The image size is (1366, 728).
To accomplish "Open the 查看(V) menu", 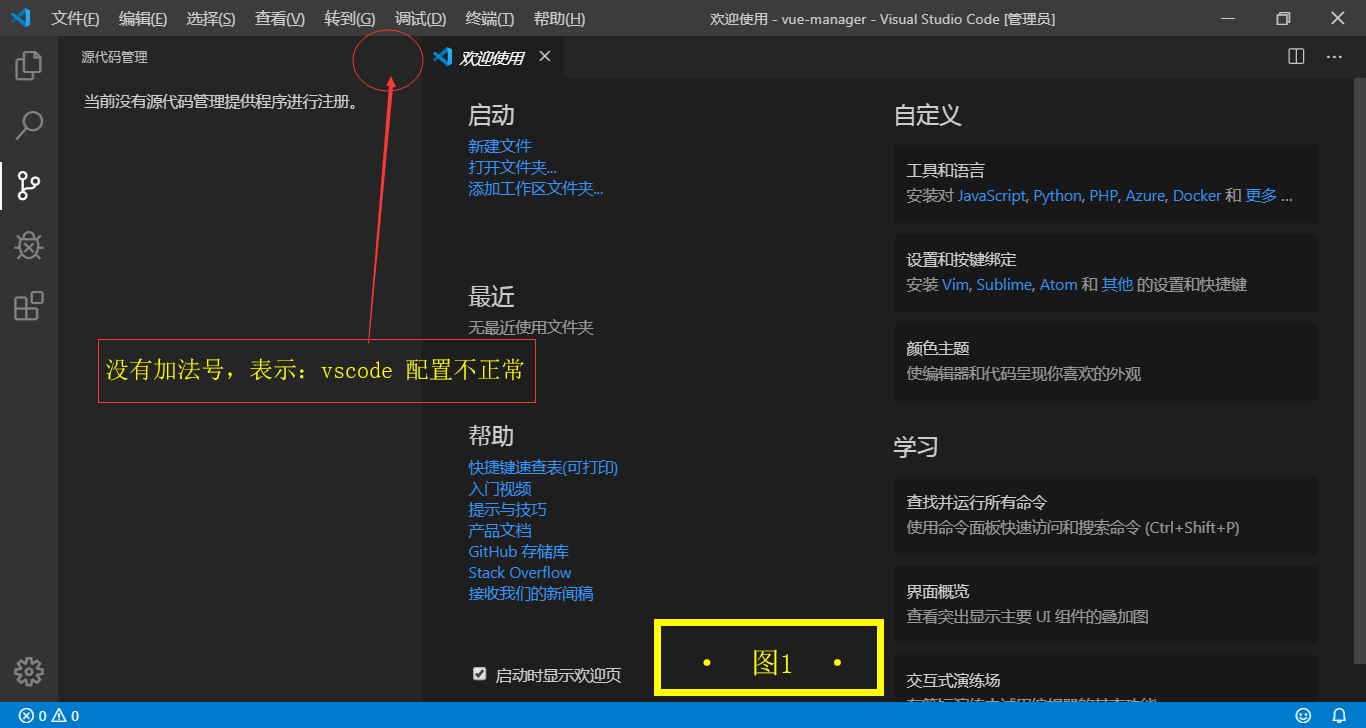I will click(x=280, y=19).
